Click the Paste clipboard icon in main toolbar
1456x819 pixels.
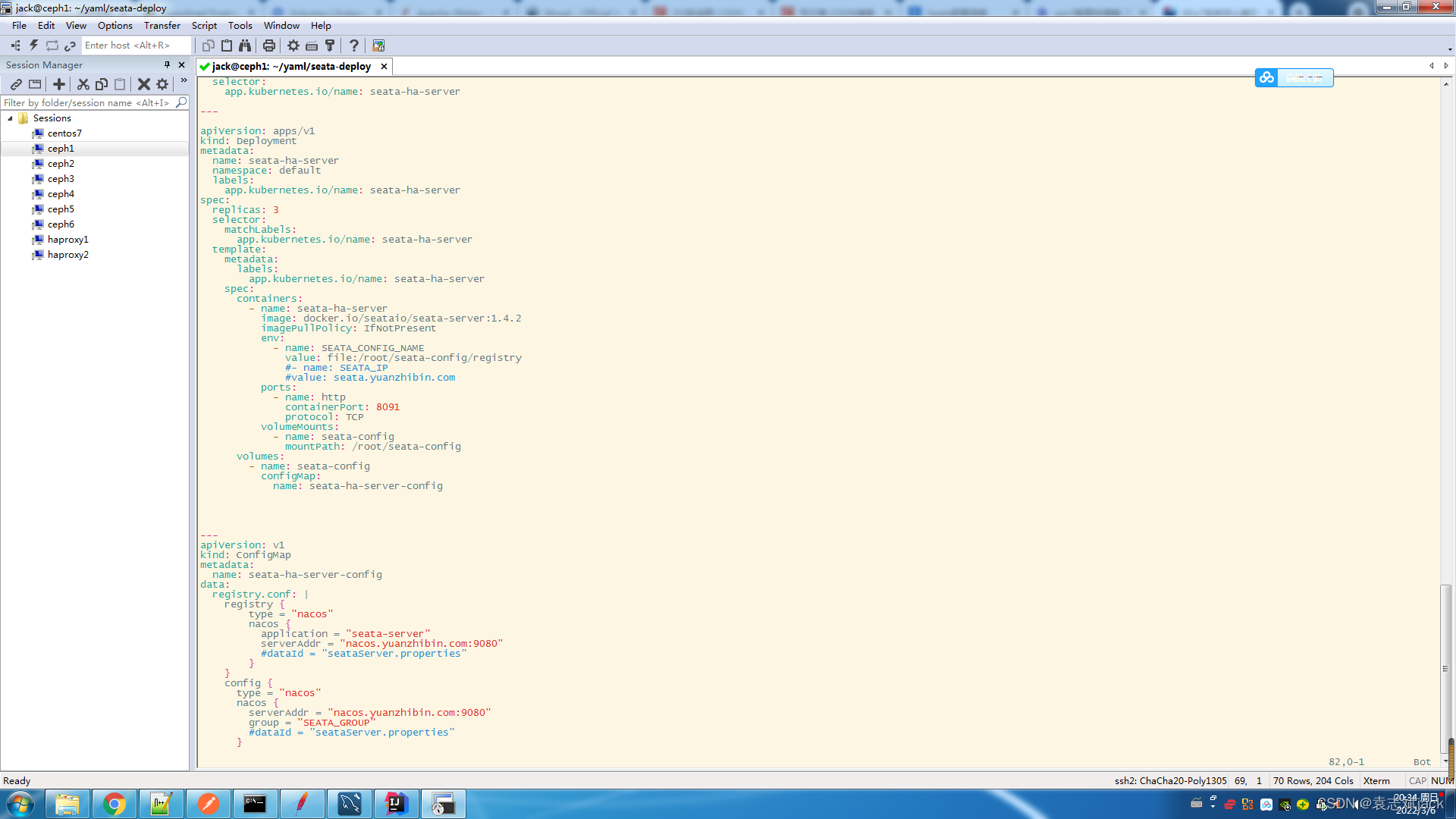click(227, 45)
